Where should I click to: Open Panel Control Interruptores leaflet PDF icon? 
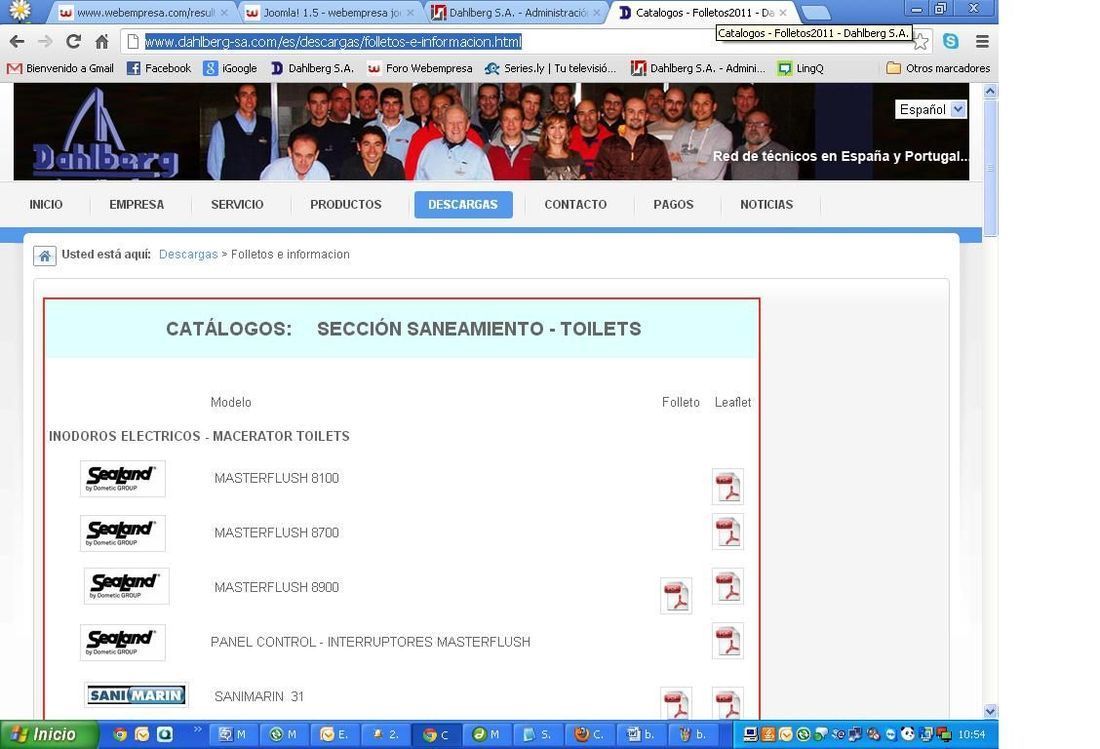(x=727, y=641)
